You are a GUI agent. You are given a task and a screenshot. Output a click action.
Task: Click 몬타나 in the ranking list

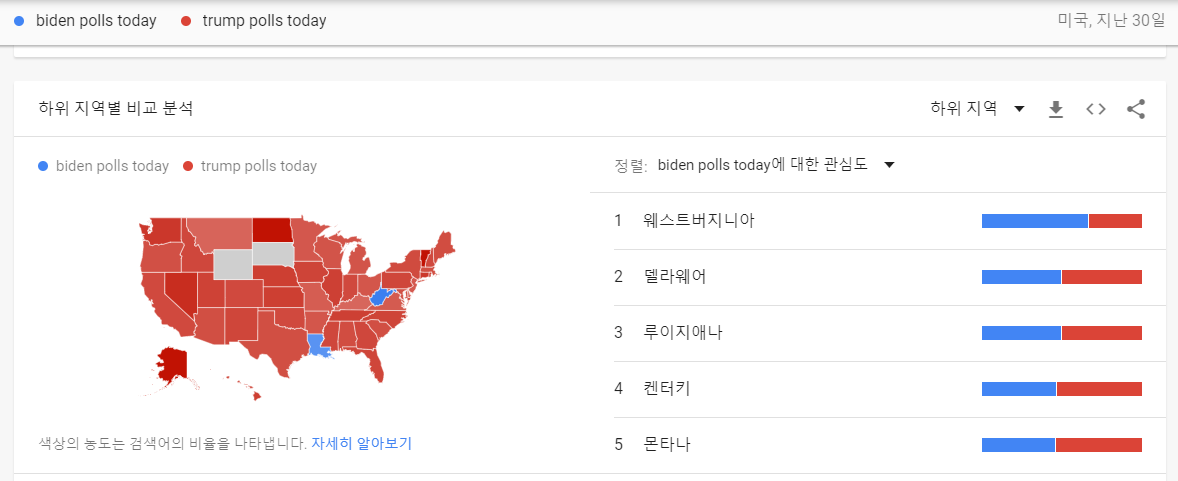pos(667,445)
